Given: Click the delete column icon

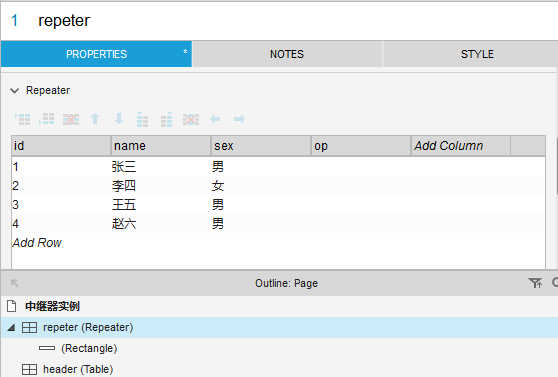Looking at the screenshot, I should (191, 119).
